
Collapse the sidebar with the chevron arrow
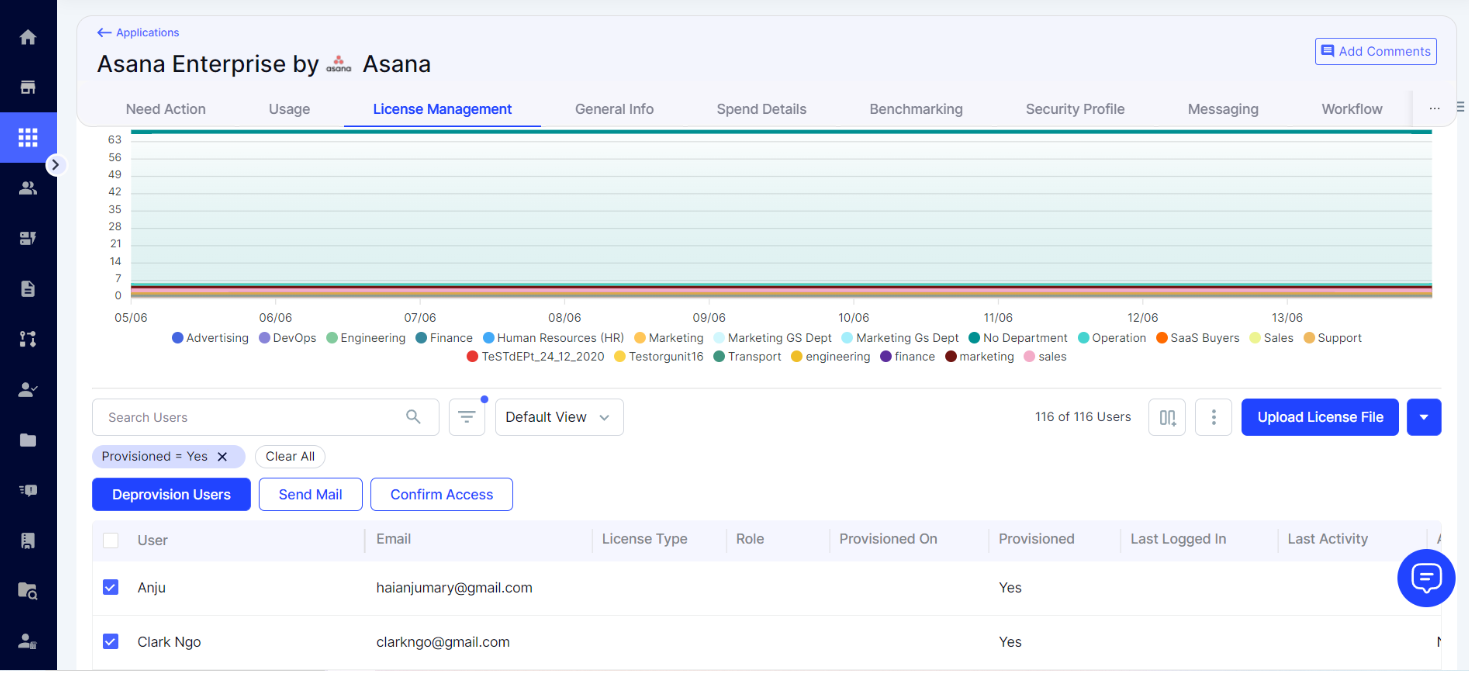tap(56, 164)
